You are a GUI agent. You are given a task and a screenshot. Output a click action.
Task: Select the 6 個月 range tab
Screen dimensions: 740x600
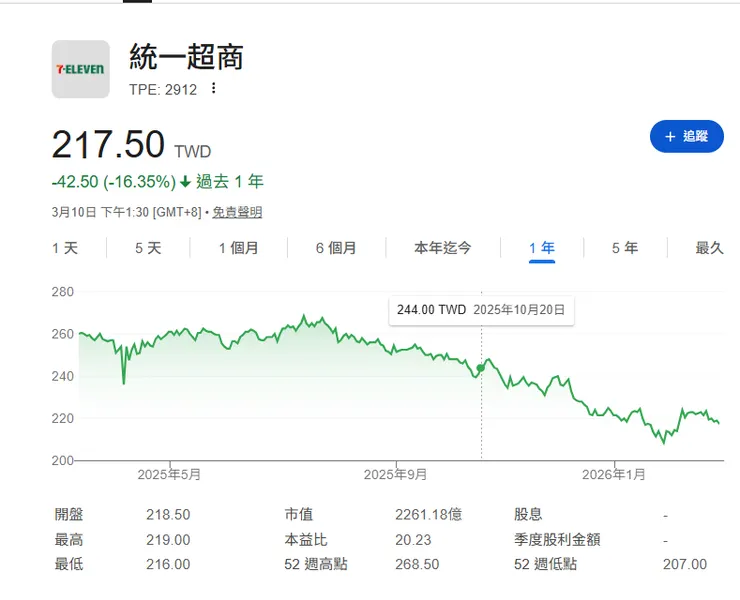[336, 248]
